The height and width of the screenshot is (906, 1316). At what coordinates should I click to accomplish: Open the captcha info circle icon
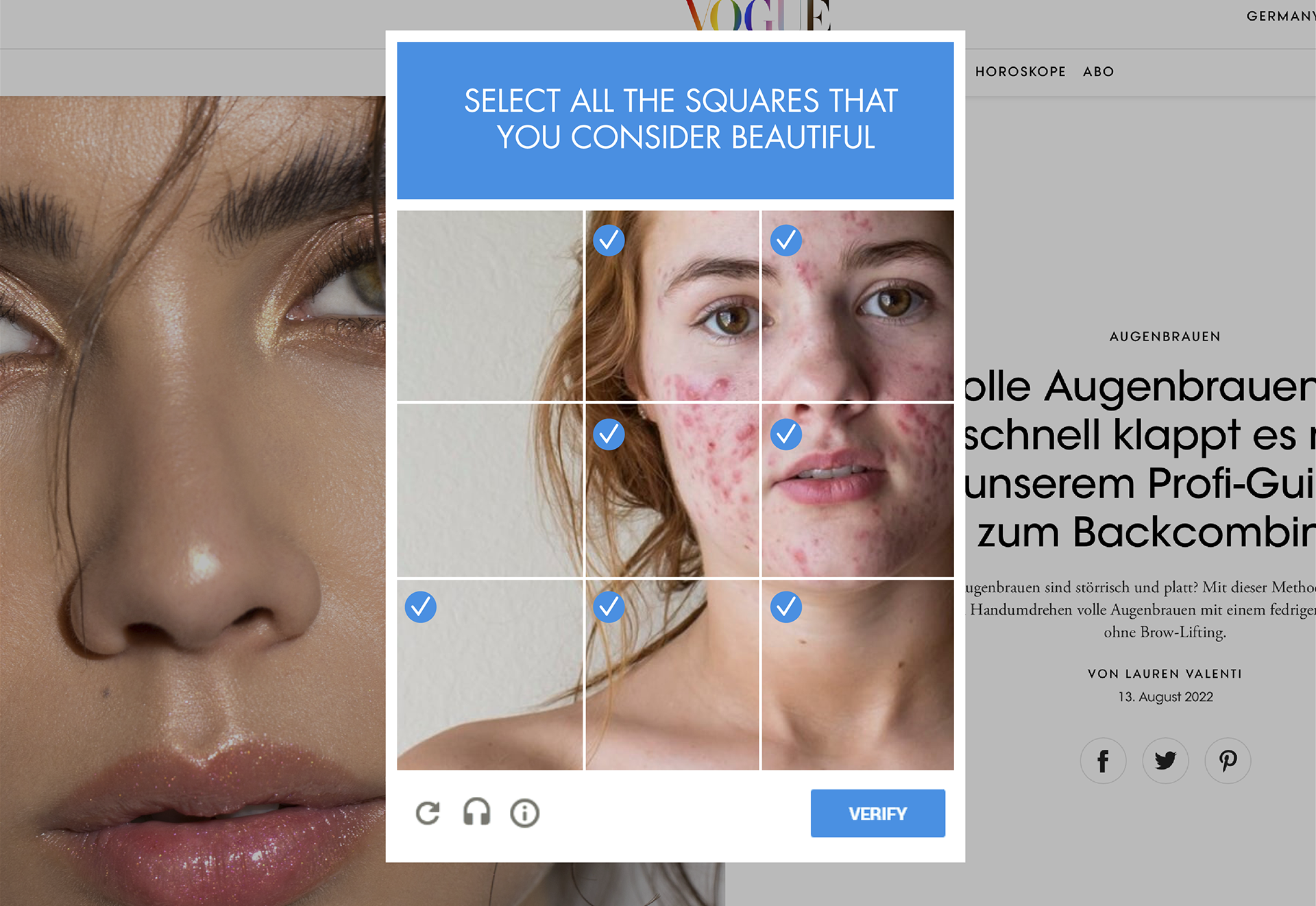[x=525, y=813]
